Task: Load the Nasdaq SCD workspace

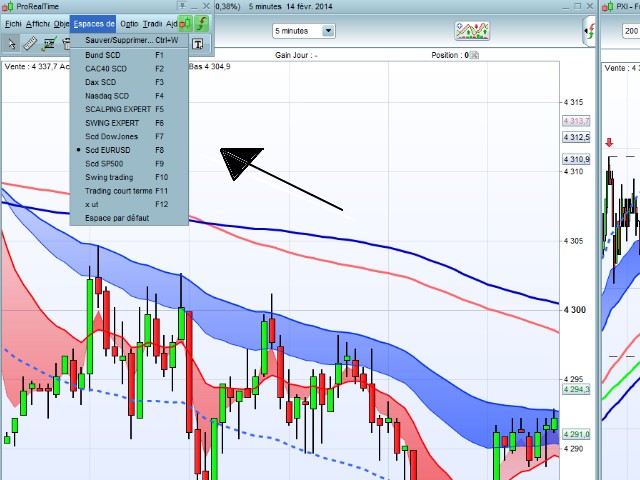Action: [129, 96]
